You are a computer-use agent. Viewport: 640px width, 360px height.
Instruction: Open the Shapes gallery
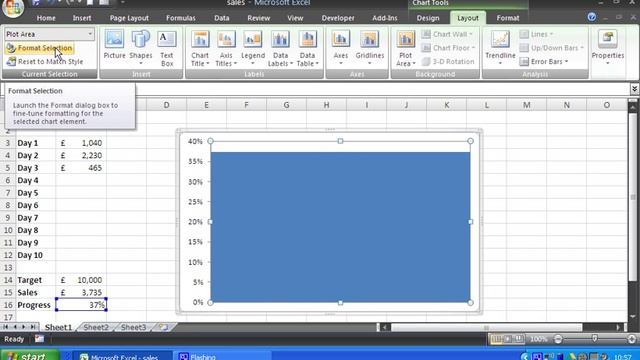(141, 47)
